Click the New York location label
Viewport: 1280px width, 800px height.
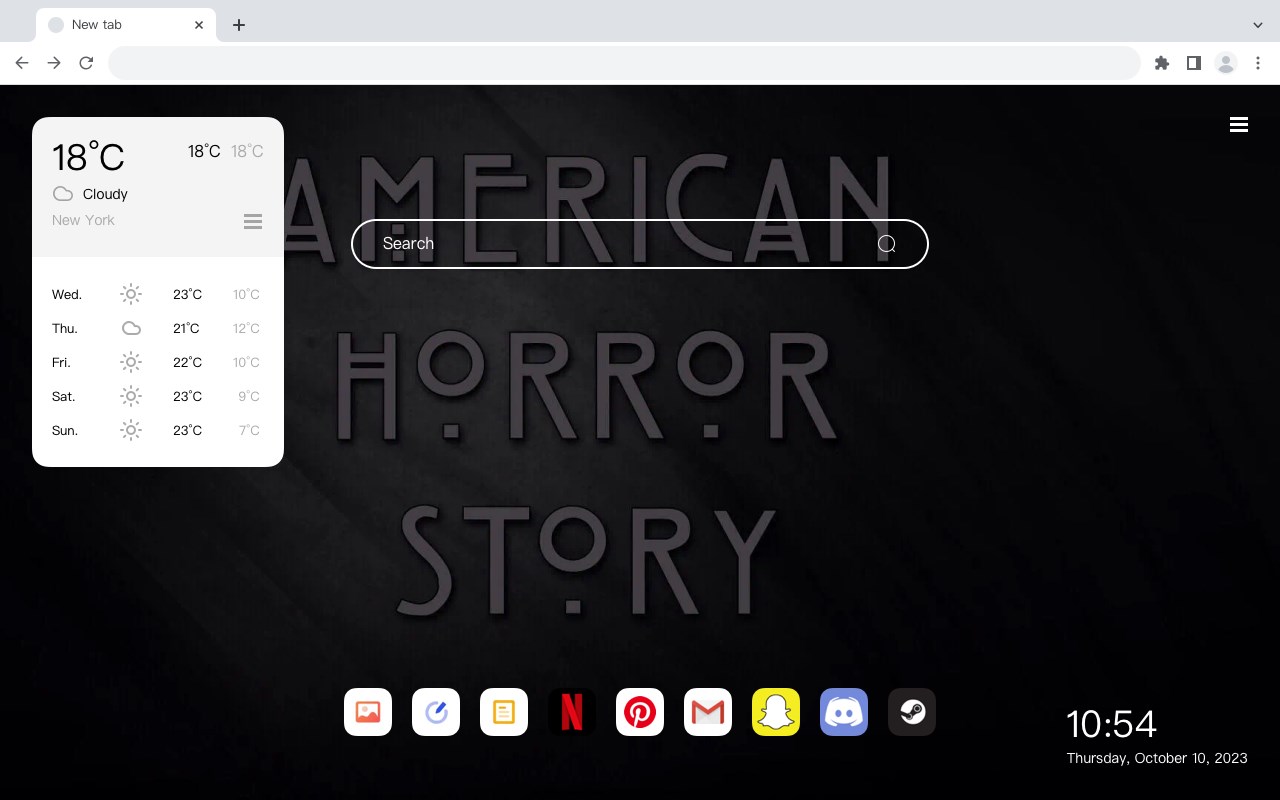point(83,220)
